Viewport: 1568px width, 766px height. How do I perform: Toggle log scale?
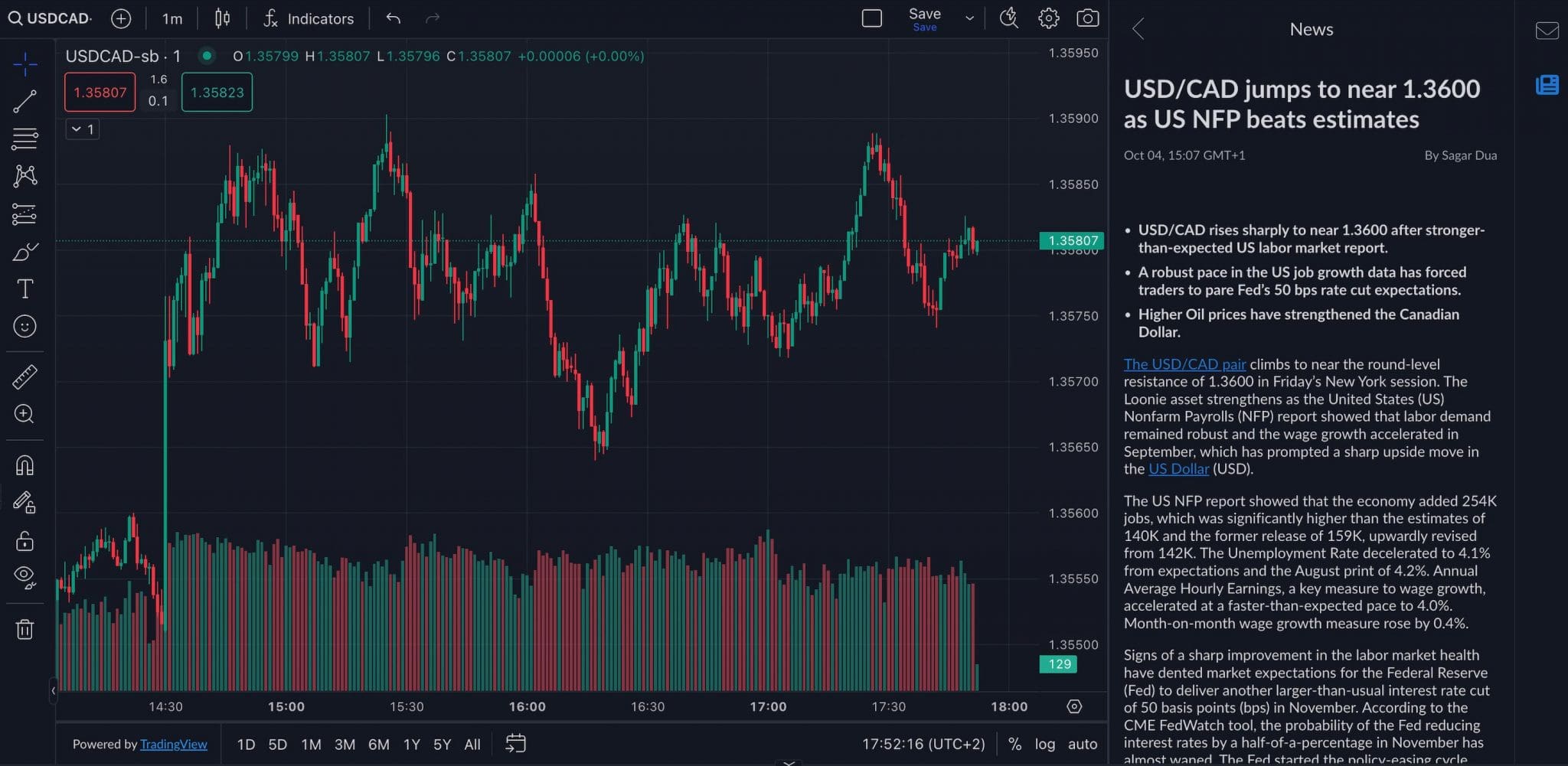coord(1044,744)
